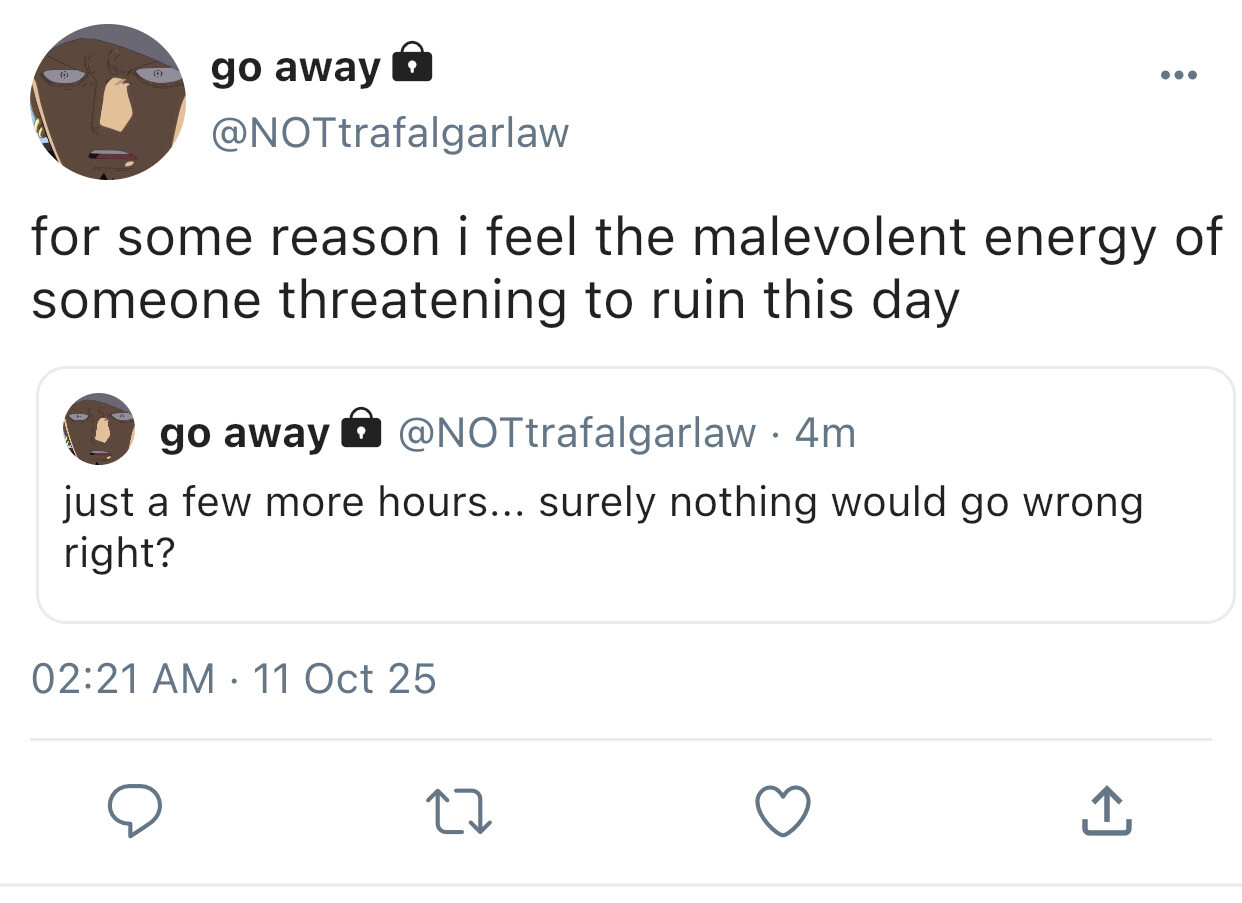Click the word "right?" in the quoted tweet
This screenshot has width=1242, height=903.
point(119,553)
